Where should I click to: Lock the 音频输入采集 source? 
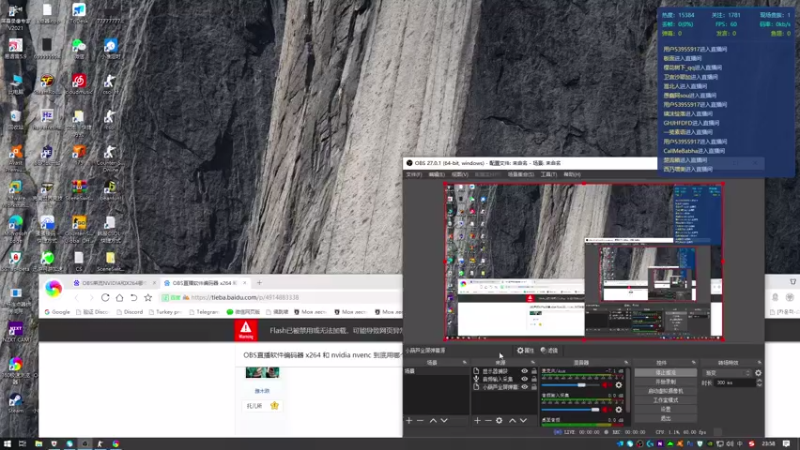(x=534, y=379)
